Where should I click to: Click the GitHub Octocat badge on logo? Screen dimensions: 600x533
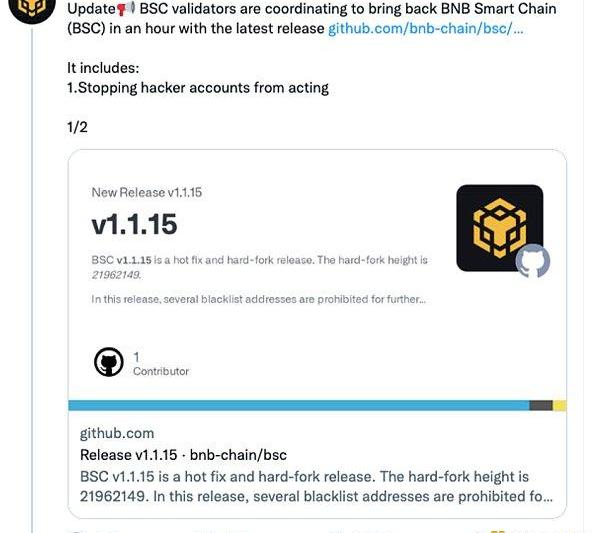(x=533, y=261)
